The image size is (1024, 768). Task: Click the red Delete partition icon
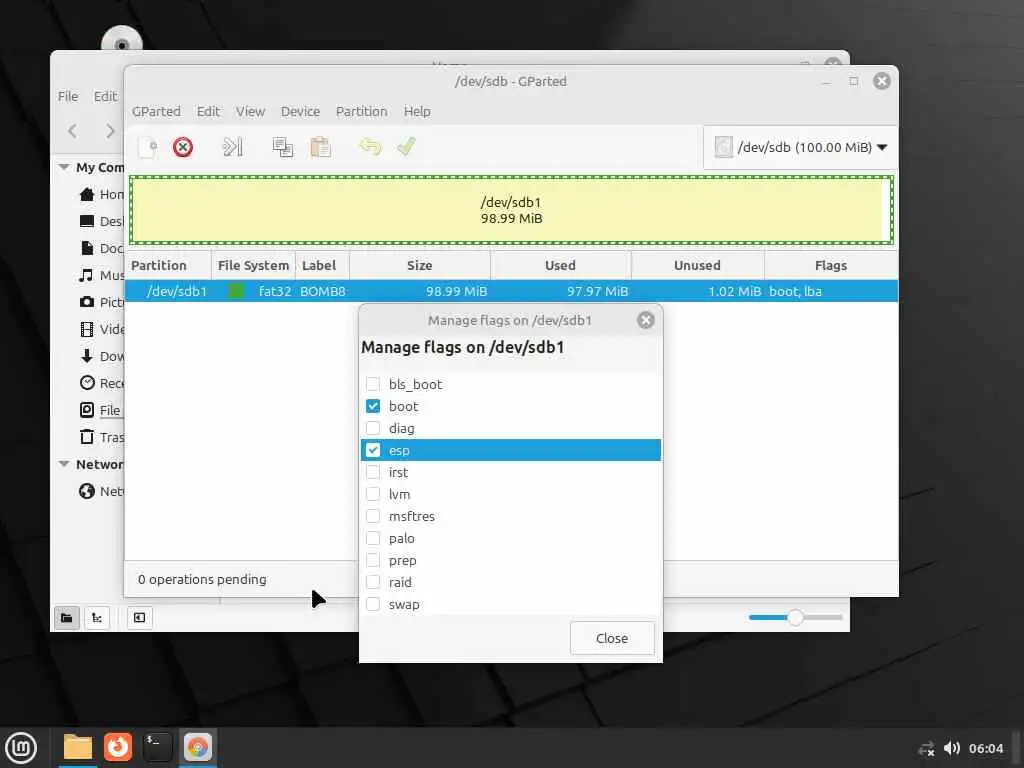pyautogui.click(x=183, y=147)
